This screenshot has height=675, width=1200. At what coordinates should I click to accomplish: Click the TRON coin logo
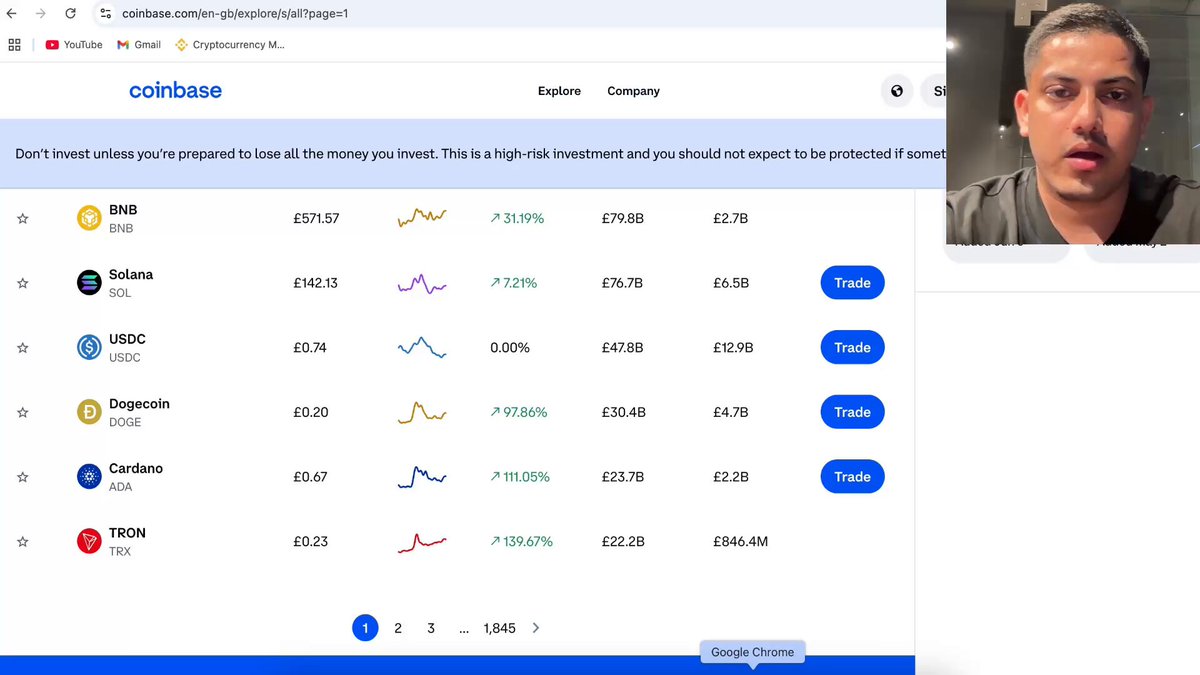click(x=89, y=542)
